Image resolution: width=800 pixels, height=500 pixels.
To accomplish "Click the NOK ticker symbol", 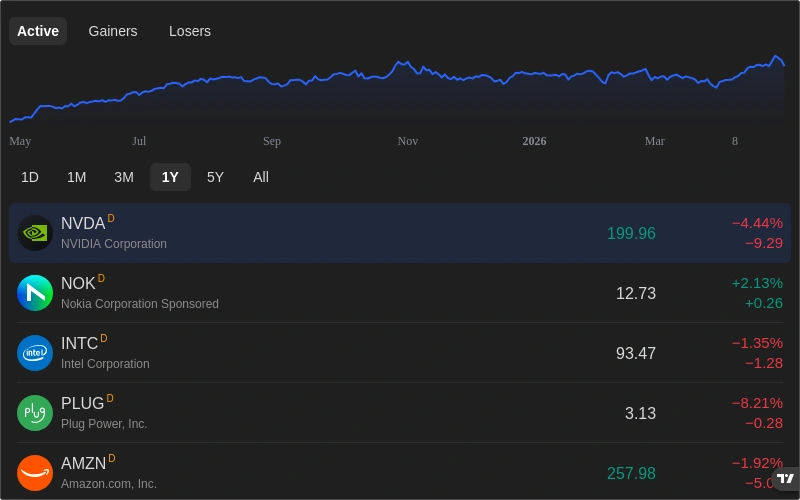I will [78, 283].
